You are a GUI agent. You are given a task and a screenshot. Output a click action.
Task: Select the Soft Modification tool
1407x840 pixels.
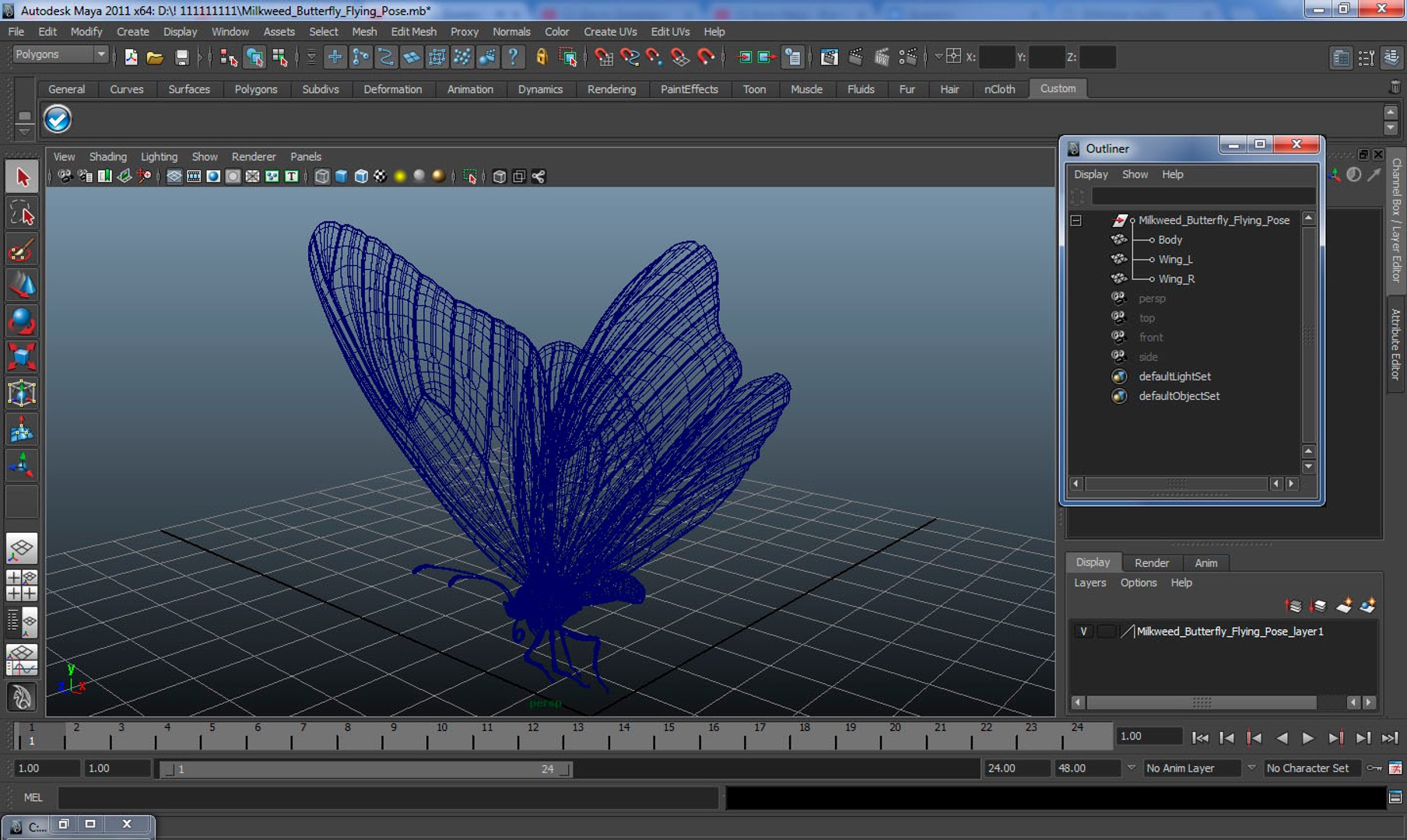coord(22,429)
